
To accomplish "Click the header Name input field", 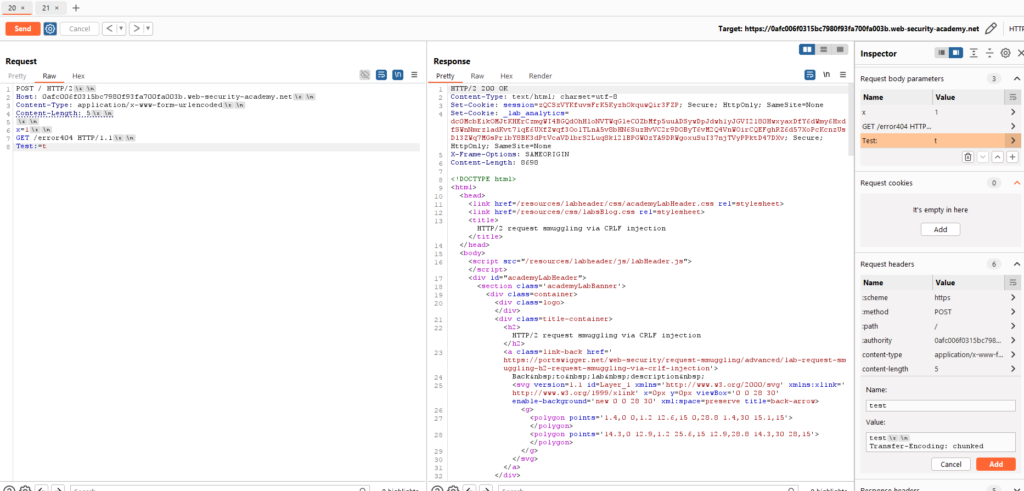I will pyautogui.click(x=940, y=405).
